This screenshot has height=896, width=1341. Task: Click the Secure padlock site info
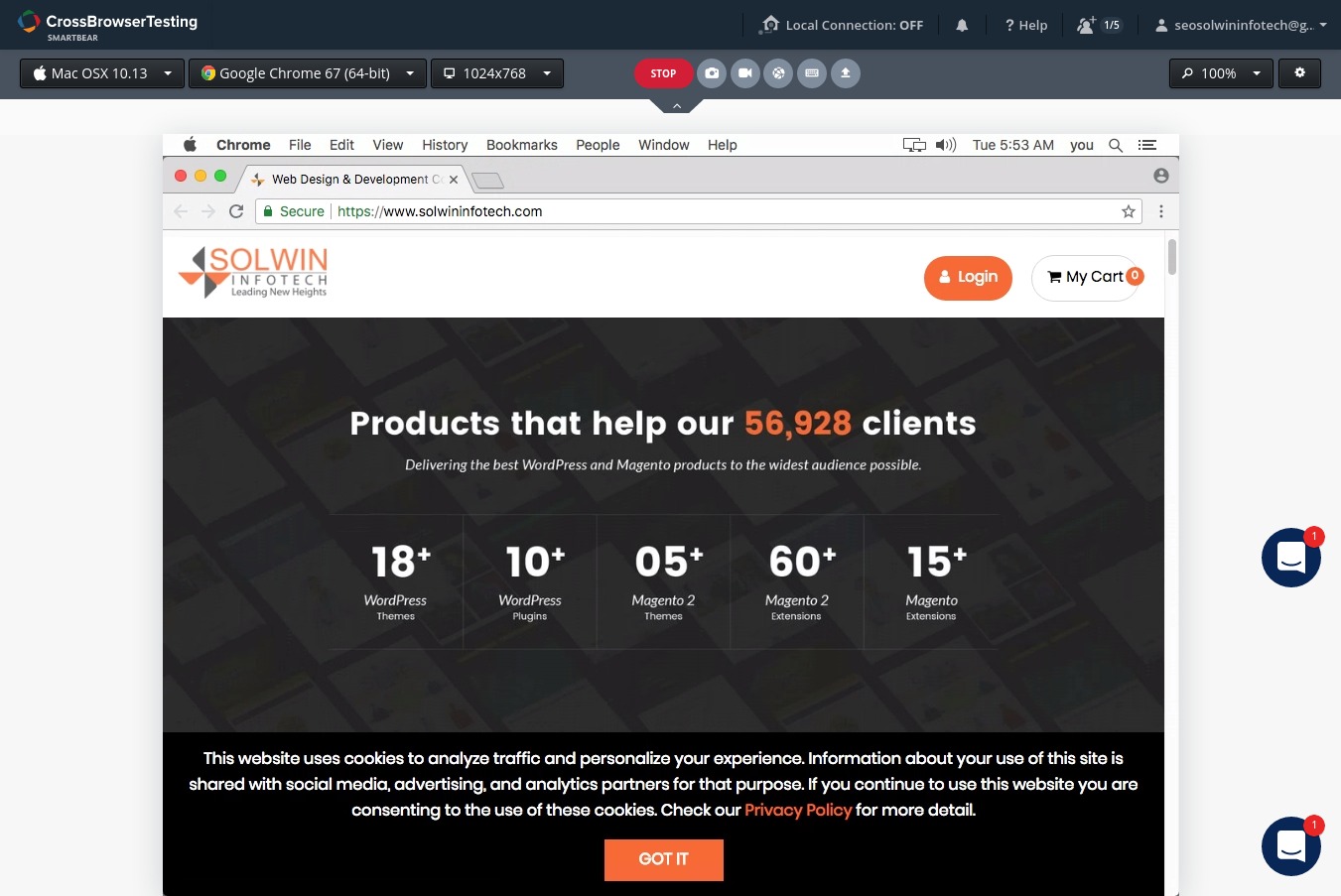point(294,211)
